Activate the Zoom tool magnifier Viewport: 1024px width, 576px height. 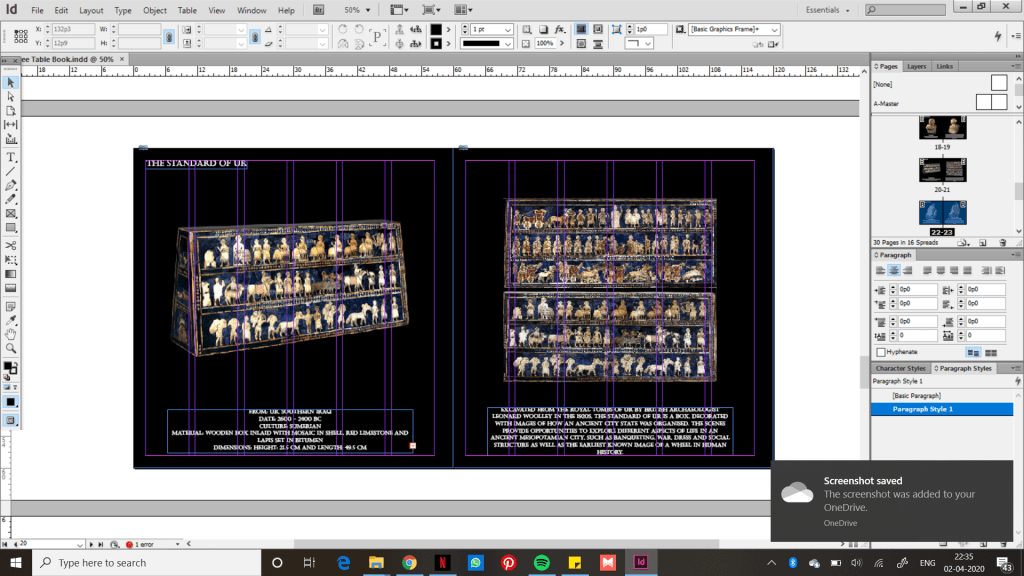pos(11,347)
